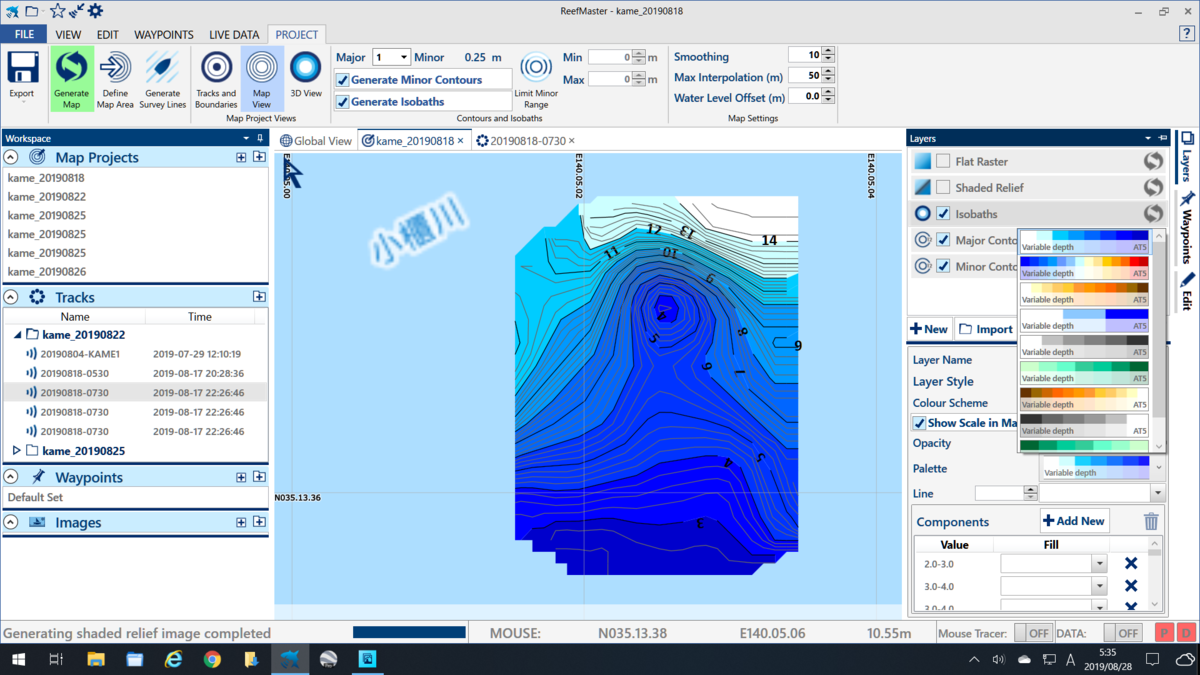Viewport: 1200px width, 675px height.
Task: Click the Export save icon
Action: 22,67
